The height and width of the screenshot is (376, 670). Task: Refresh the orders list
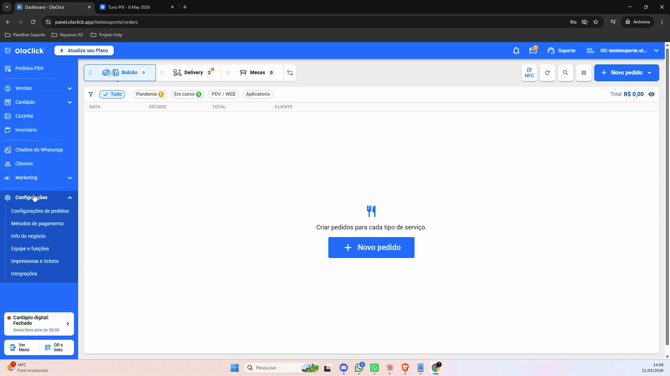coord(547,73)
